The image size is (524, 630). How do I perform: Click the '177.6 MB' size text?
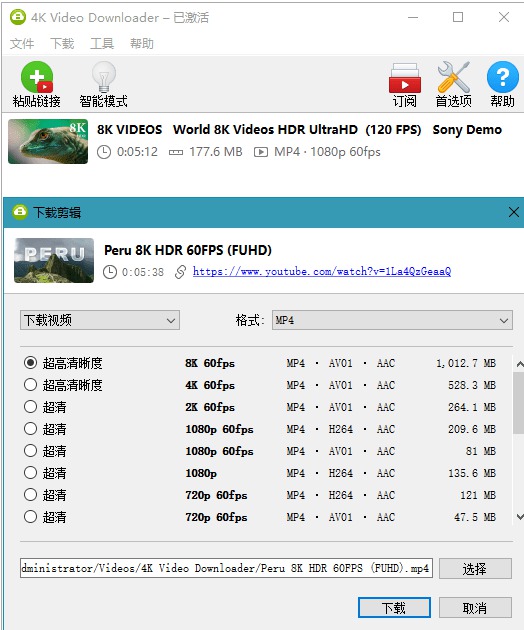coord(216,152)
